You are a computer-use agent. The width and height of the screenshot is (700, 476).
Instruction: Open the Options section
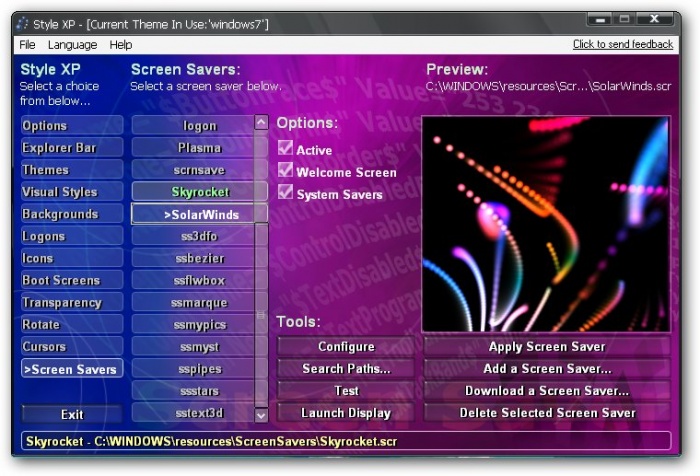coord(72,125)
